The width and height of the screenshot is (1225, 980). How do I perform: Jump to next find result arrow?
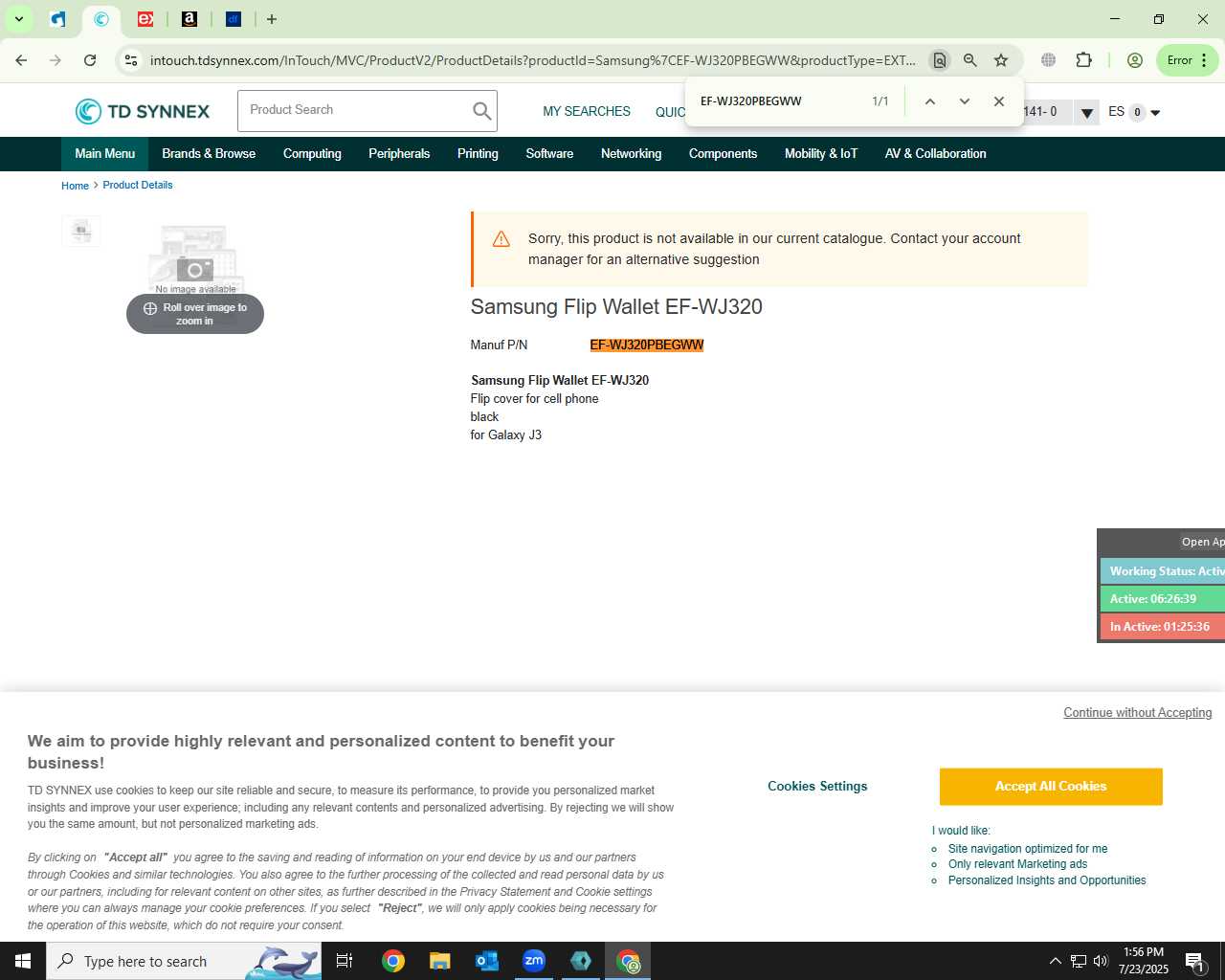(964, 101)
